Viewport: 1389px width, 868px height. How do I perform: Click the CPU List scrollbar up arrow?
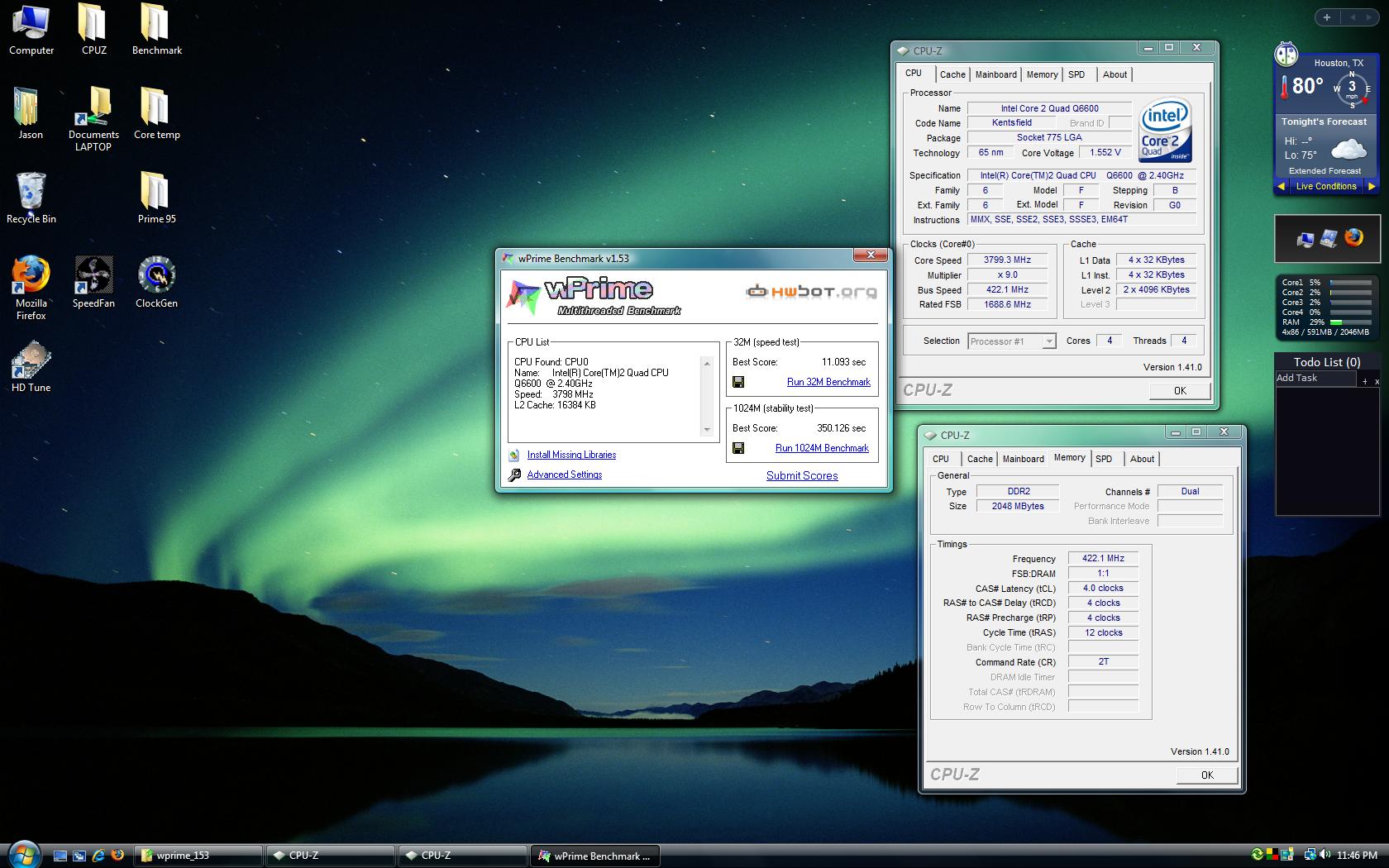(706, 363)
